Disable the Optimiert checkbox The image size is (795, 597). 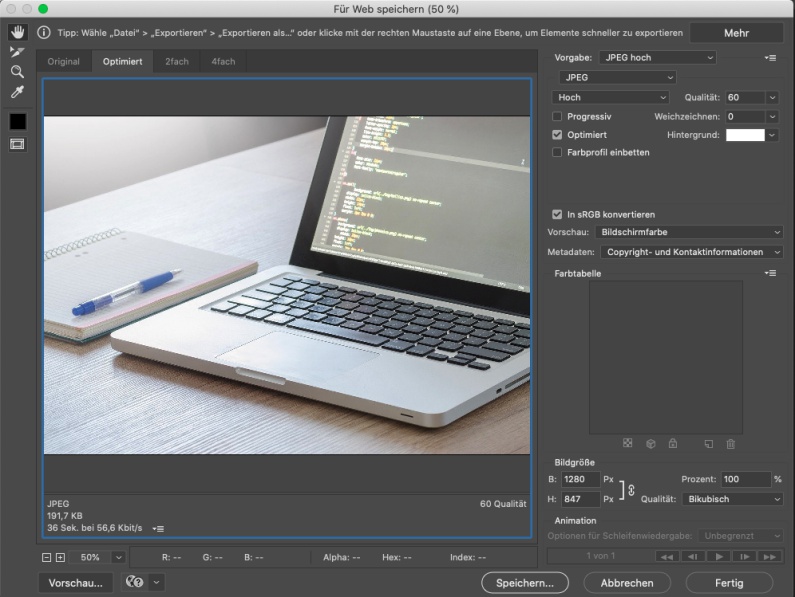tap(558, 134)
